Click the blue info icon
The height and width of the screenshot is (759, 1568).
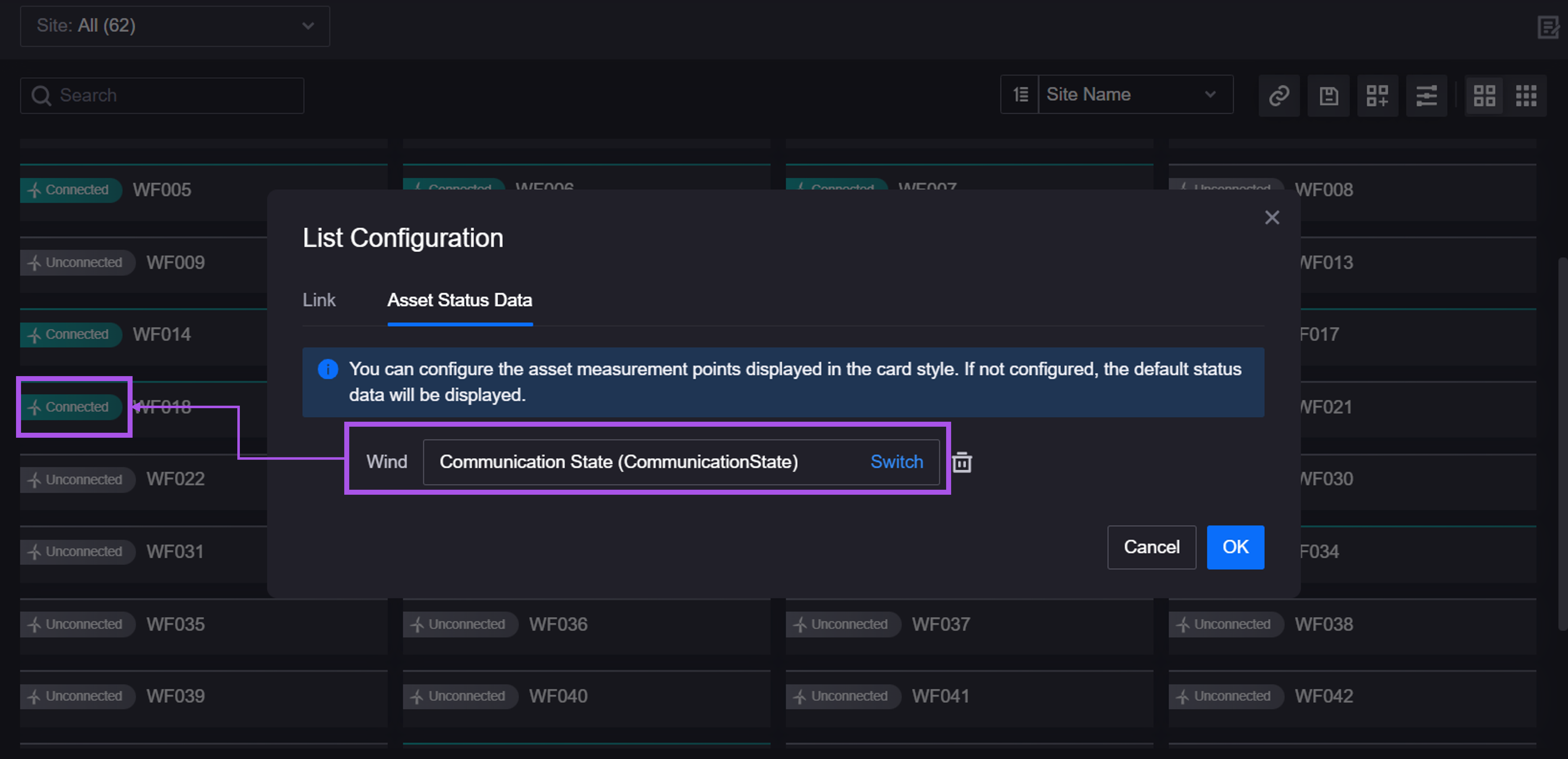(327, 369)
